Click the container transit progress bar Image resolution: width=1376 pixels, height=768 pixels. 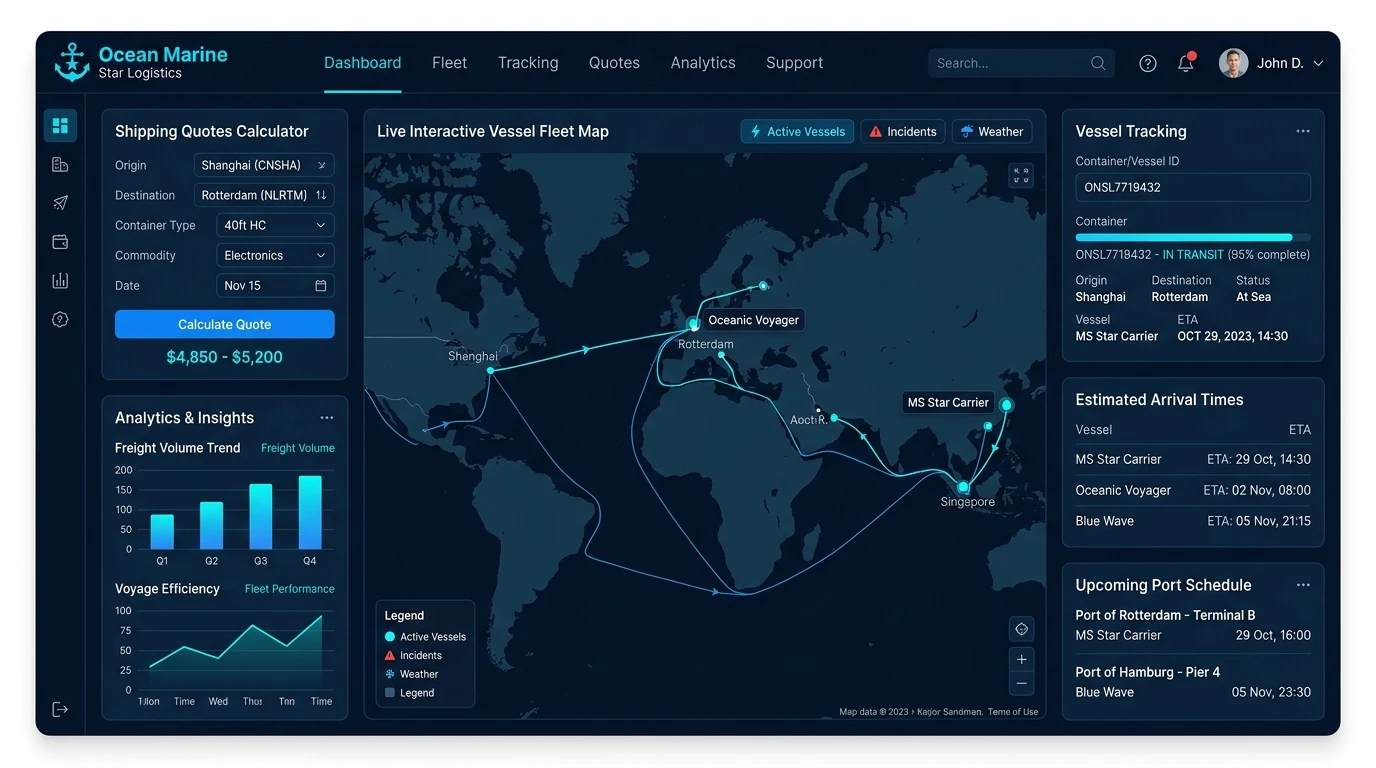(x=1193, y=238)
